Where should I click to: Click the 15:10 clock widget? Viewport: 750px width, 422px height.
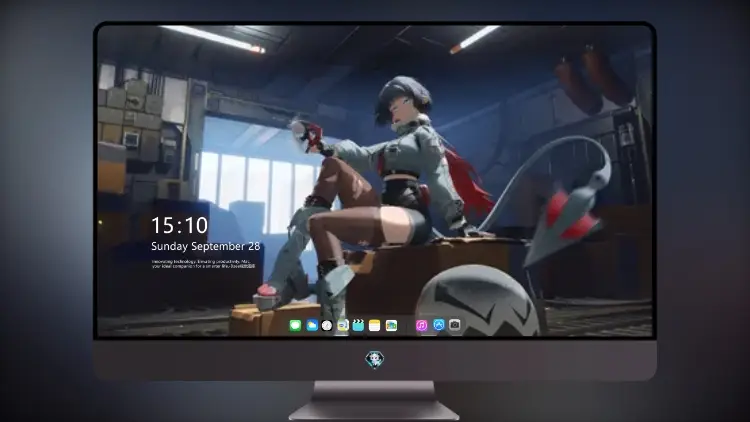179,225
